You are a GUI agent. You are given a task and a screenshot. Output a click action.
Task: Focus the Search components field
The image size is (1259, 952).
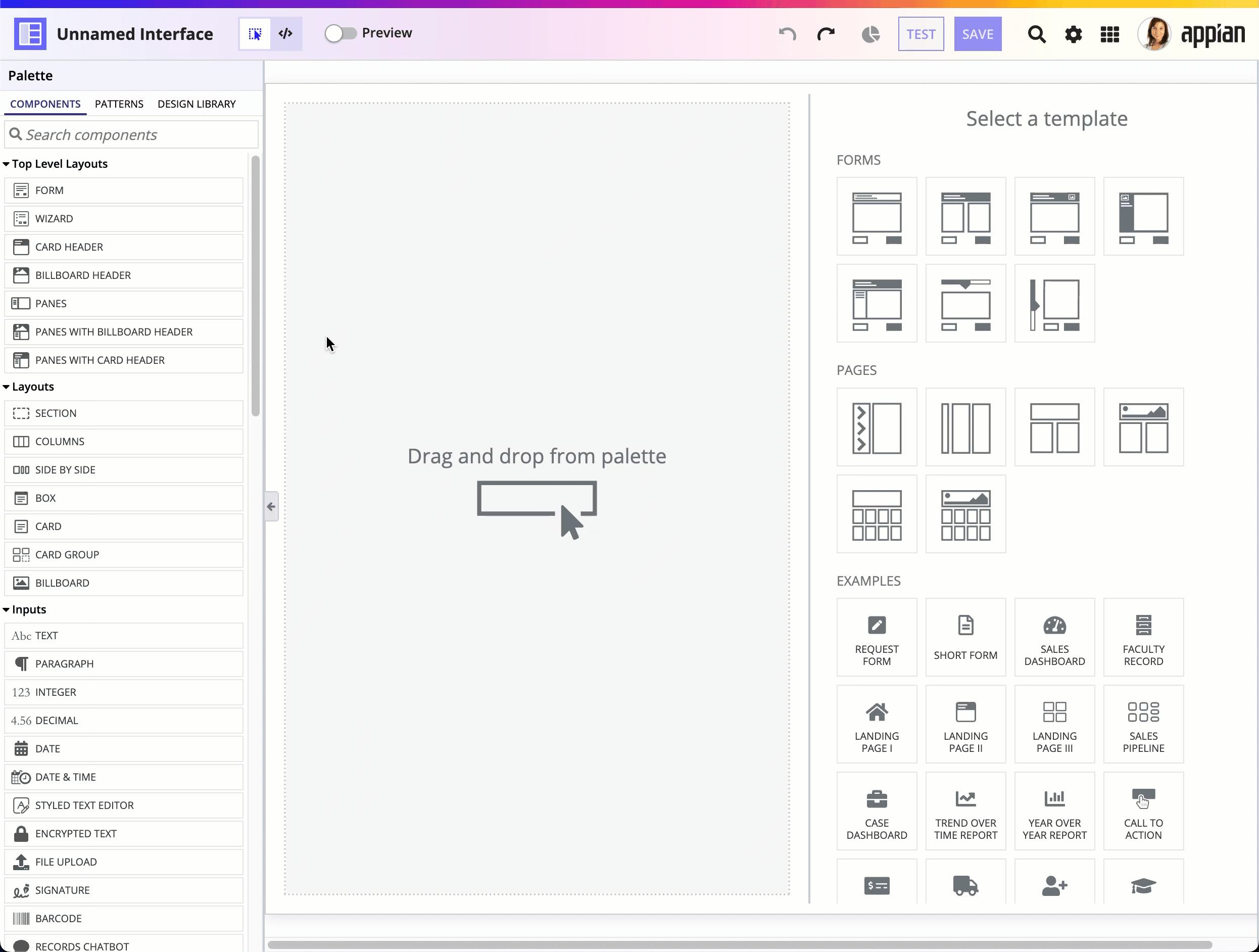pos(131,134)
